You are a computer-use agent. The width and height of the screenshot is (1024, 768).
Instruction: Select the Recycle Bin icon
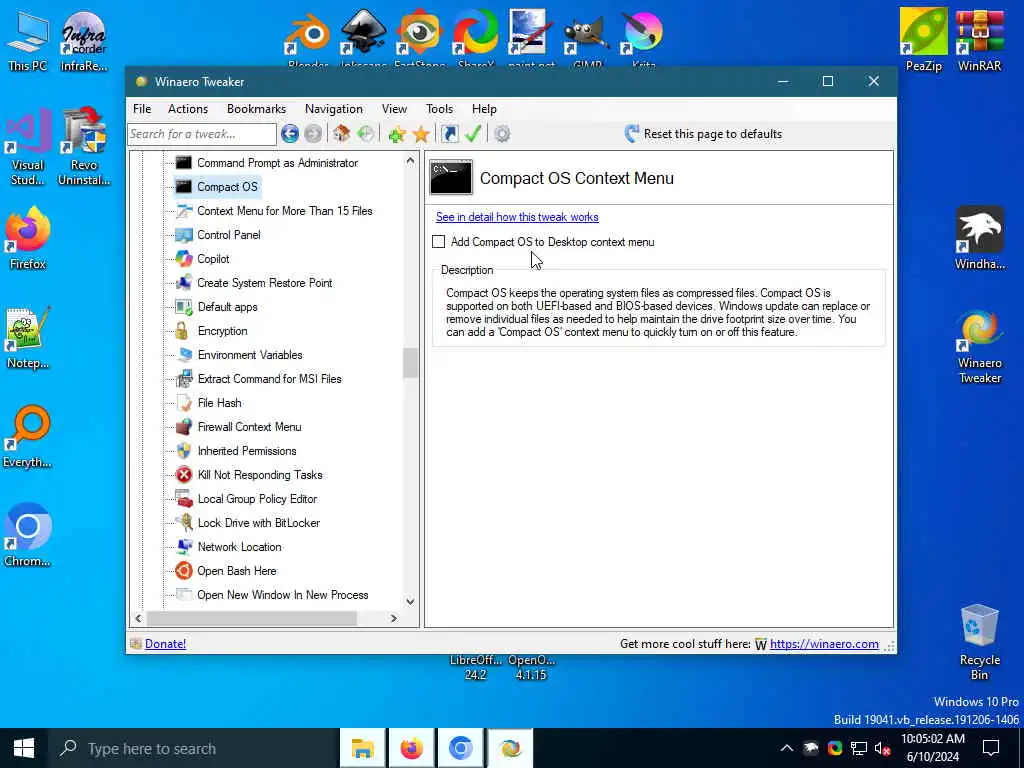(x=980, y=643)
